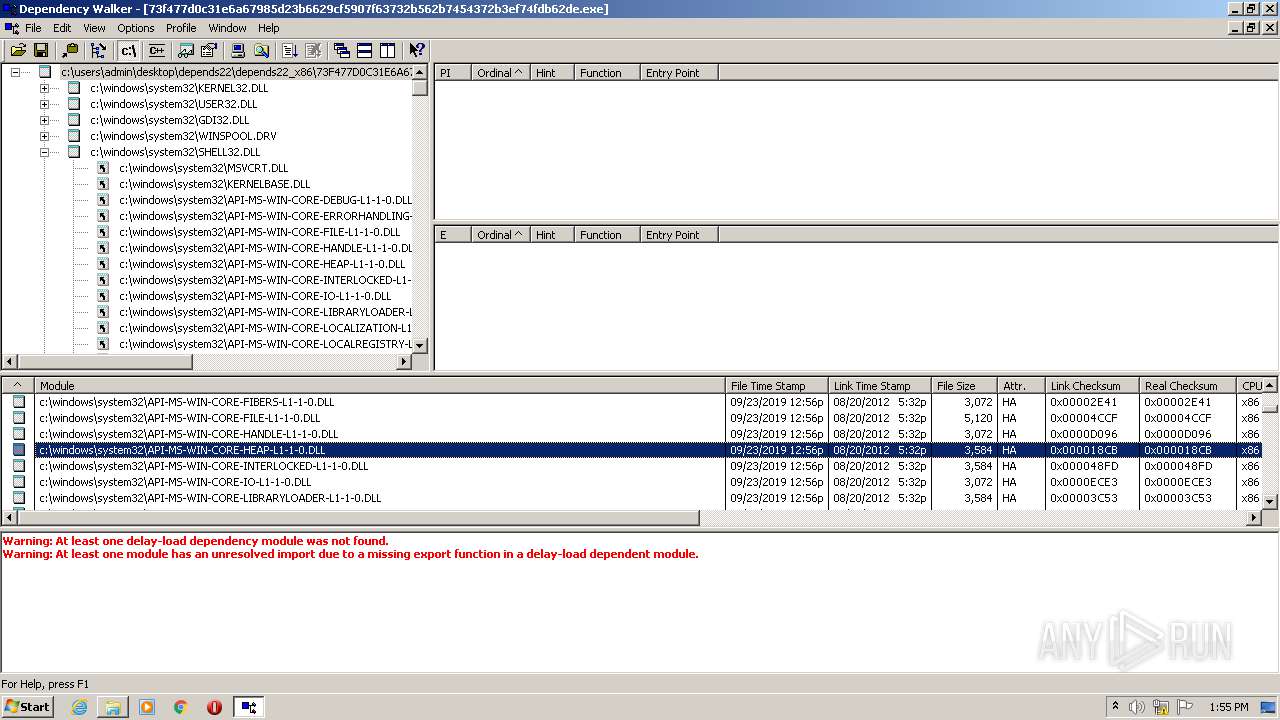Open the View menu
This screenshot has width=1280, height=720.
(x=94, y=28)
